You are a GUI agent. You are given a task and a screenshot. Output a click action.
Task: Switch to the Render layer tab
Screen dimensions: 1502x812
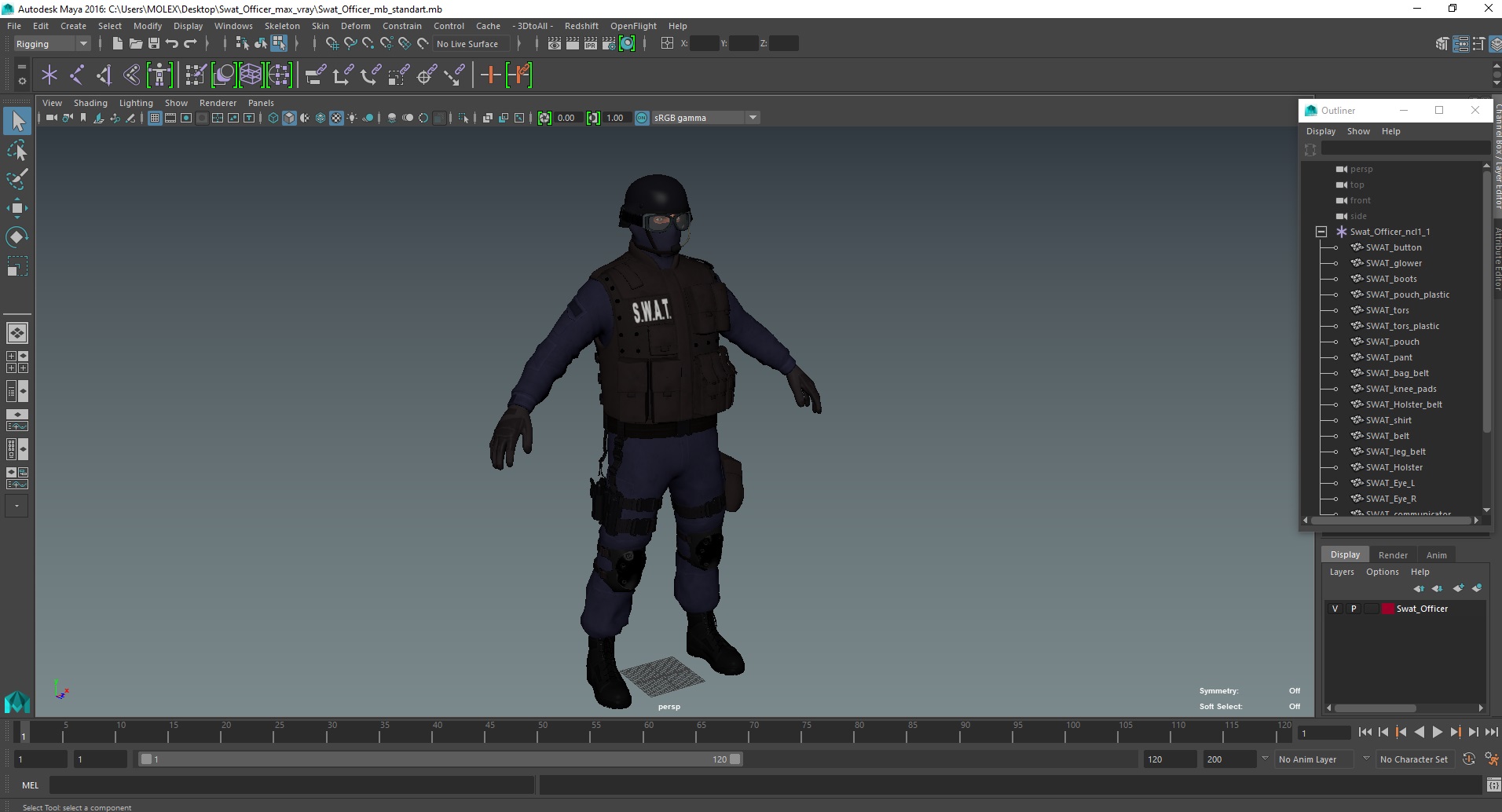click(1393, 555)
